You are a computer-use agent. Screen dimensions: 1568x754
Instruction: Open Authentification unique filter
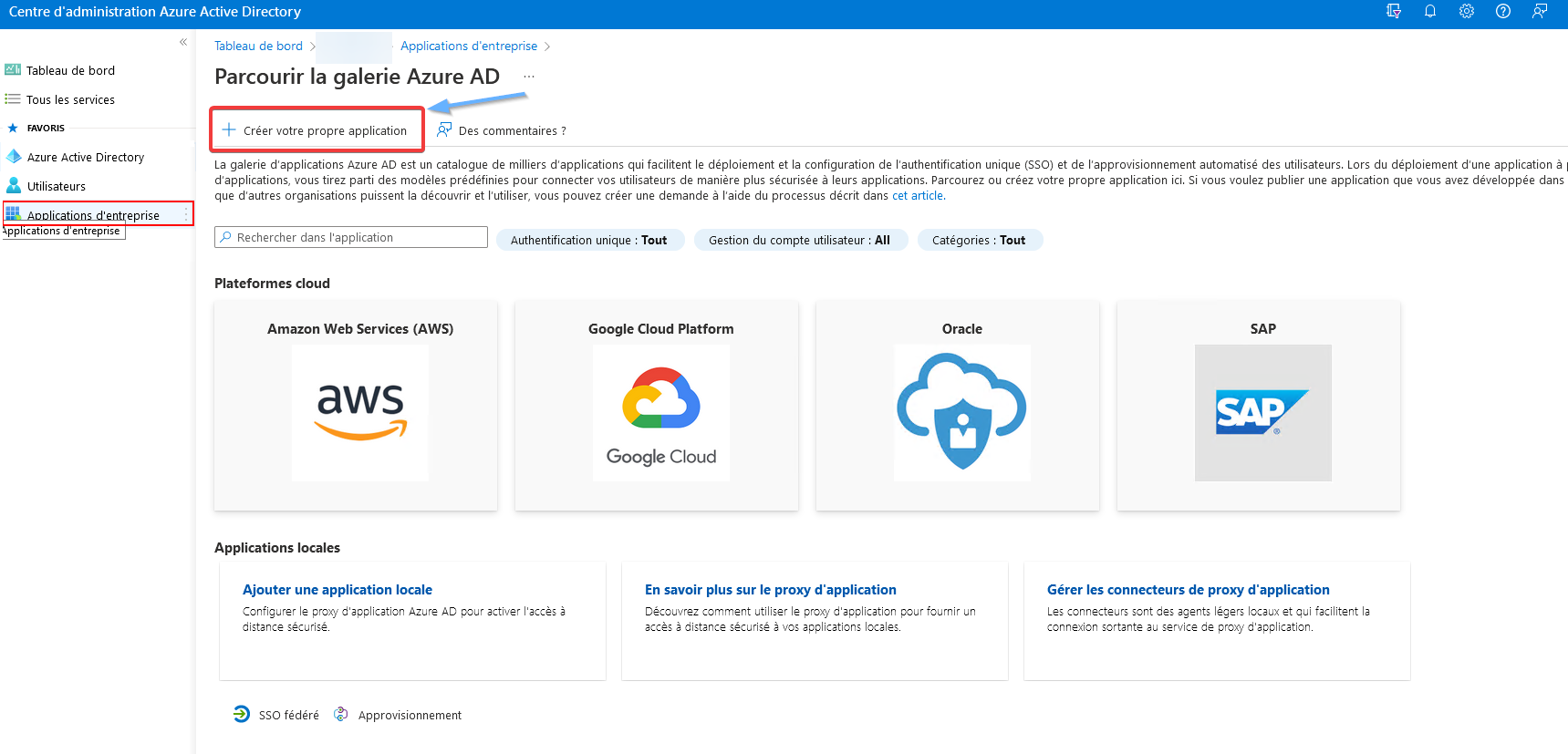click(589, 241)
